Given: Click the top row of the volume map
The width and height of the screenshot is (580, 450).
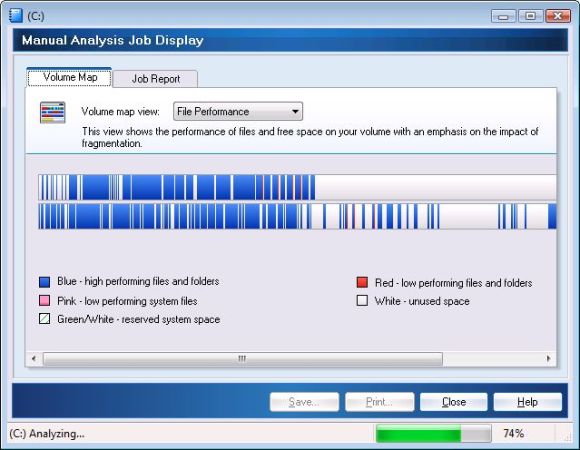Looking at the screenshot, I should click(x=297, y=187).
